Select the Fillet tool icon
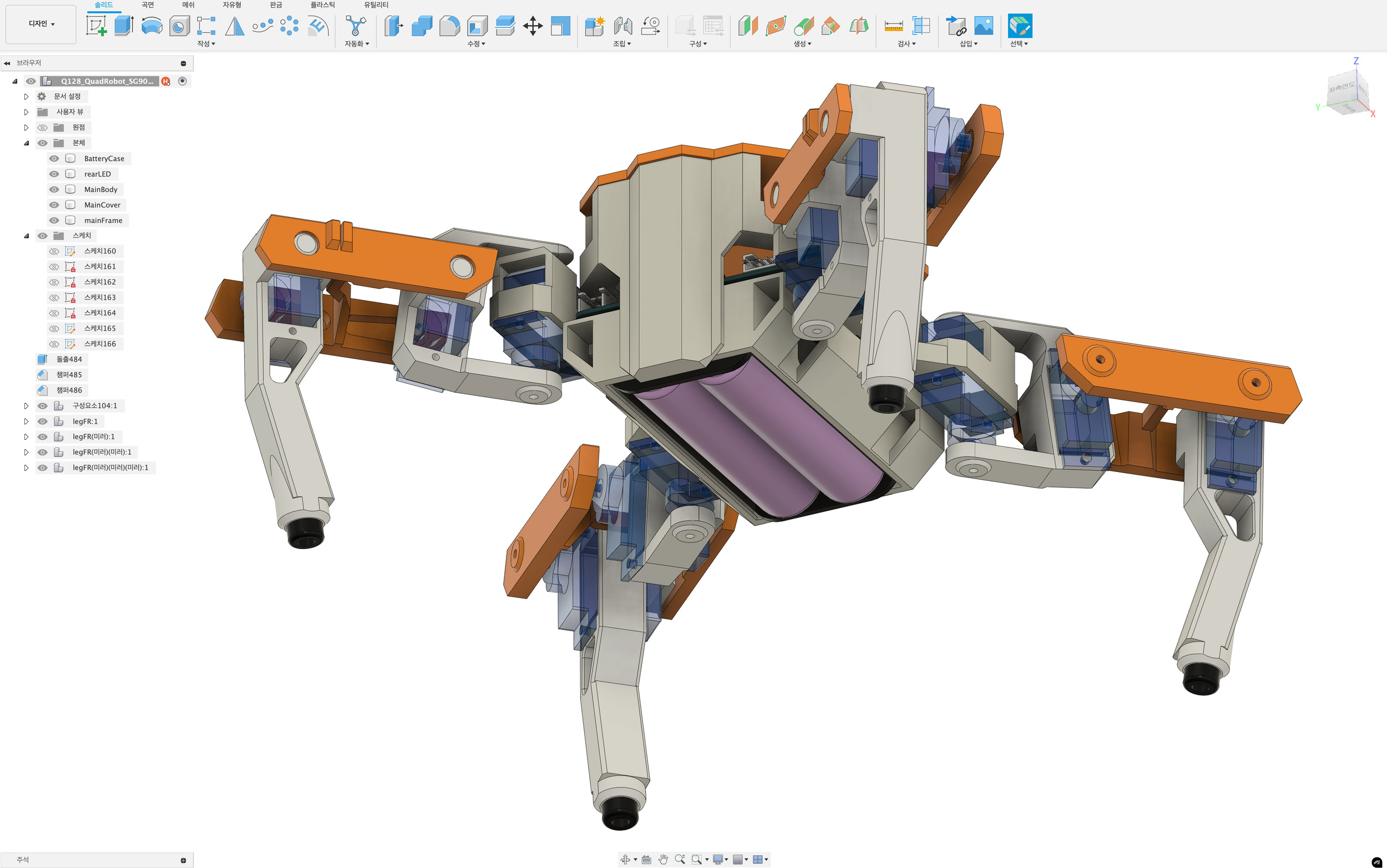 (x=449, y=26)
